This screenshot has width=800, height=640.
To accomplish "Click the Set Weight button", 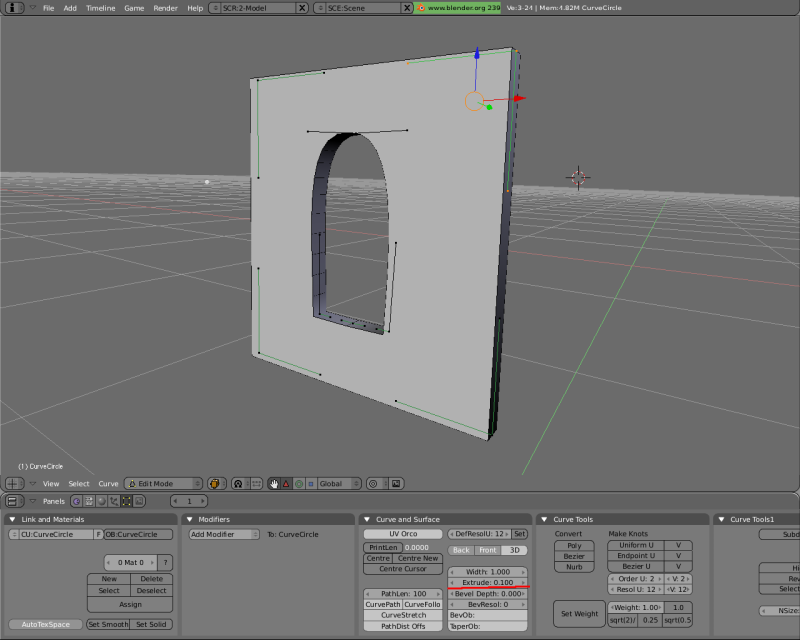I will click(580, 613).
